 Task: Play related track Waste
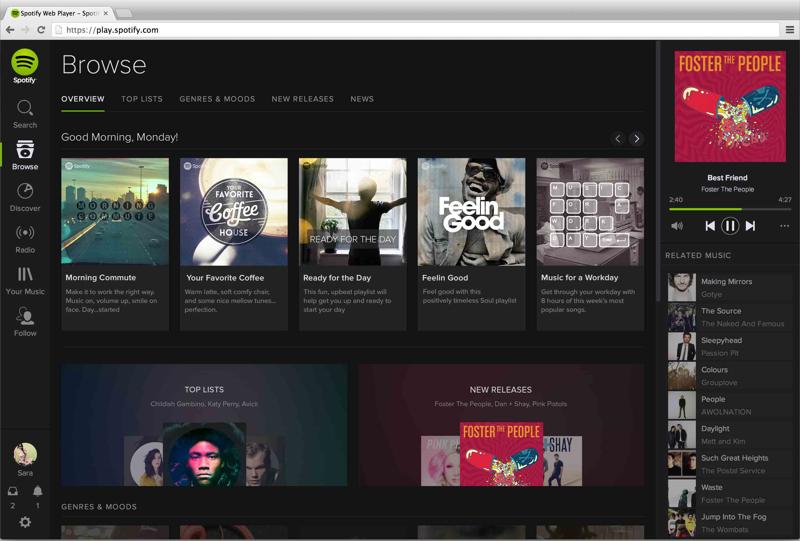click(x=730, y=494)
